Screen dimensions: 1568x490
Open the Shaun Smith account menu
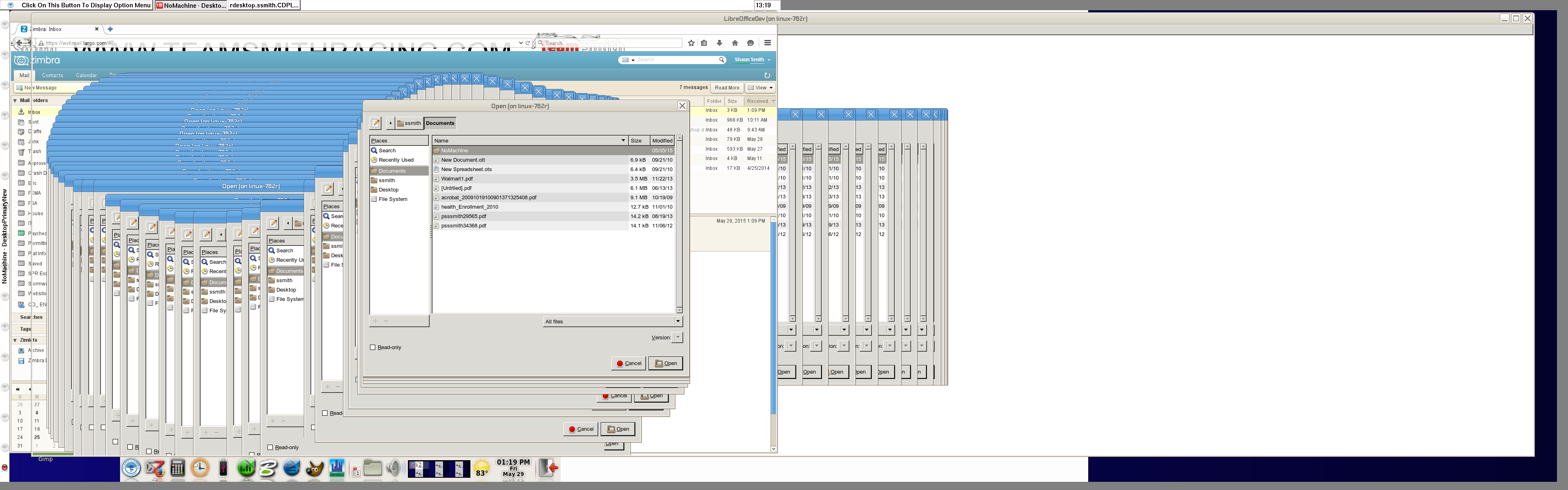752,60
